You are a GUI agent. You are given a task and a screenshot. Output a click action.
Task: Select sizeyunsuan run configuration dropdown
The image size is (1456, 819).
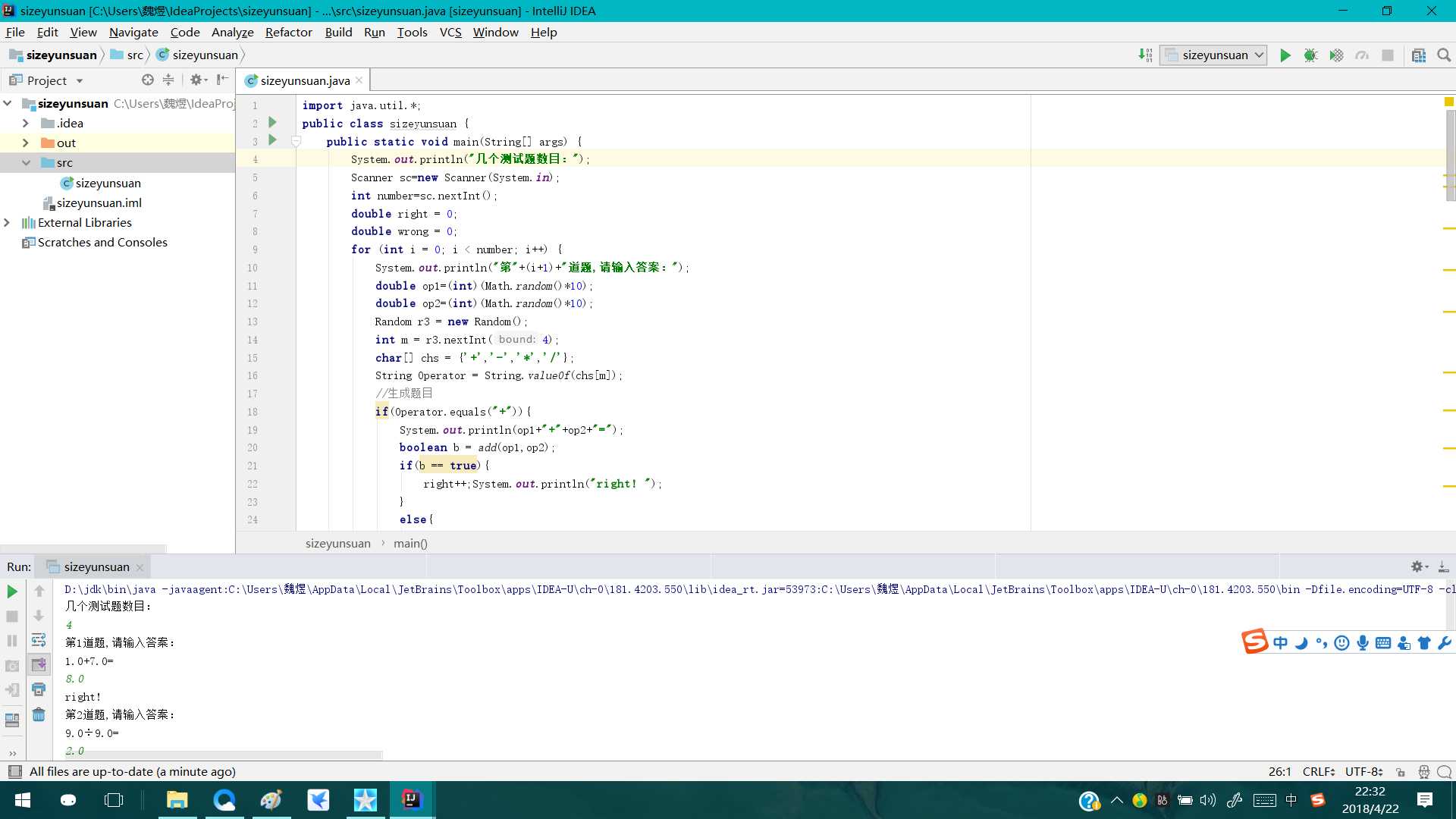tap(1212, 54)
